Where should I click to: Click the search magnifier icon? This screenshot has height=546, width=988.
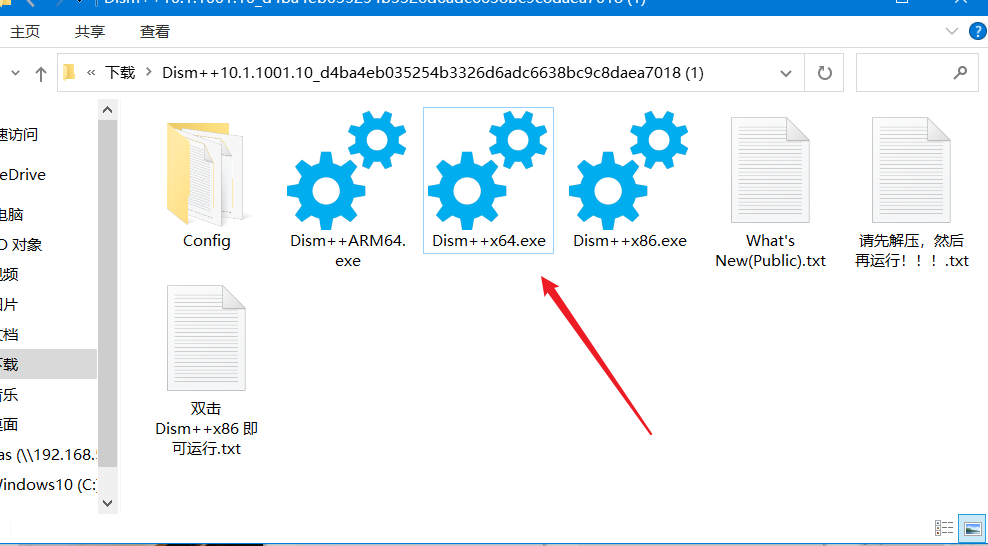pos(960,72)
